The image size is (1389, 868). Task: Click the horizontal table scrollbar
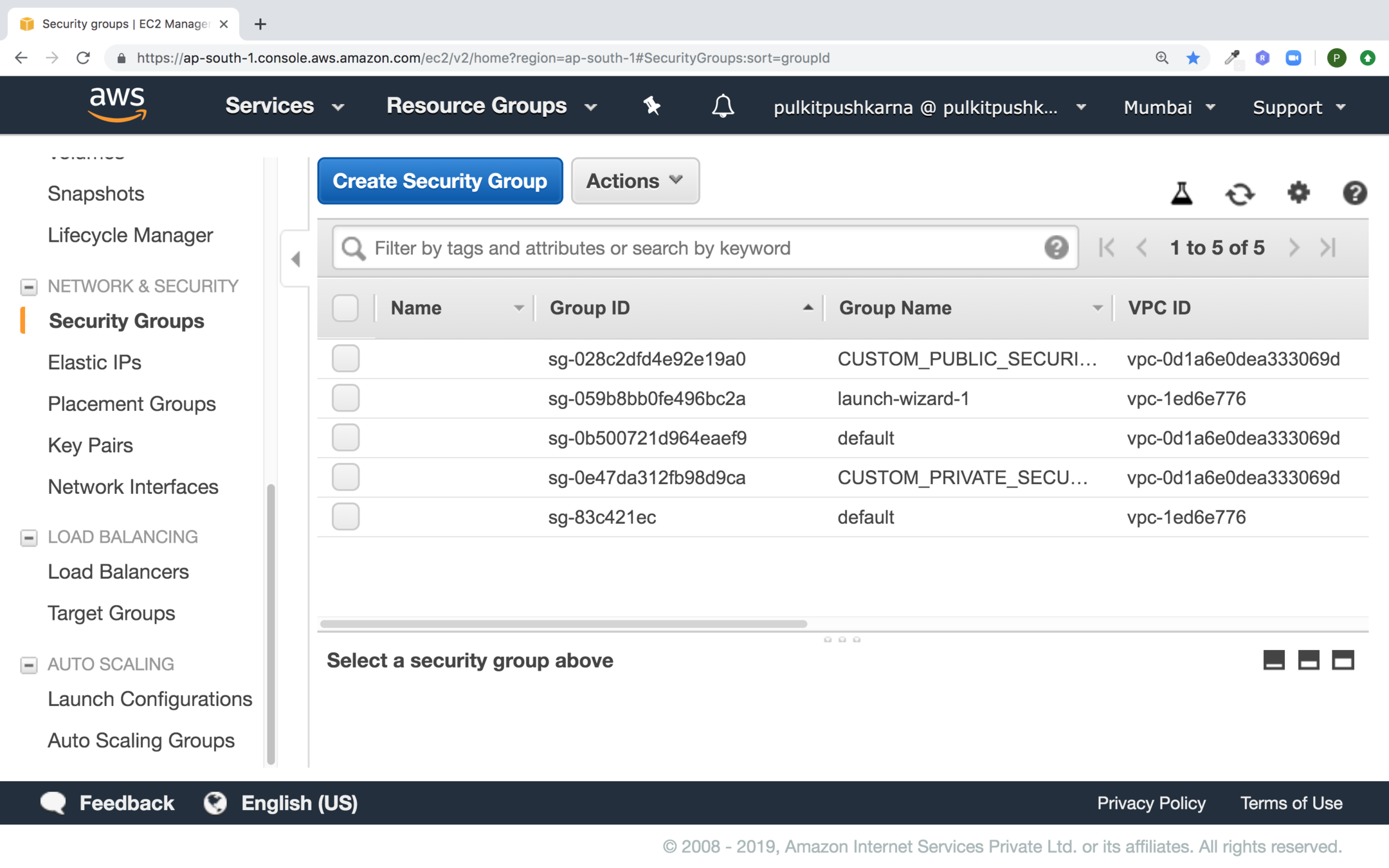pos(563,624)
